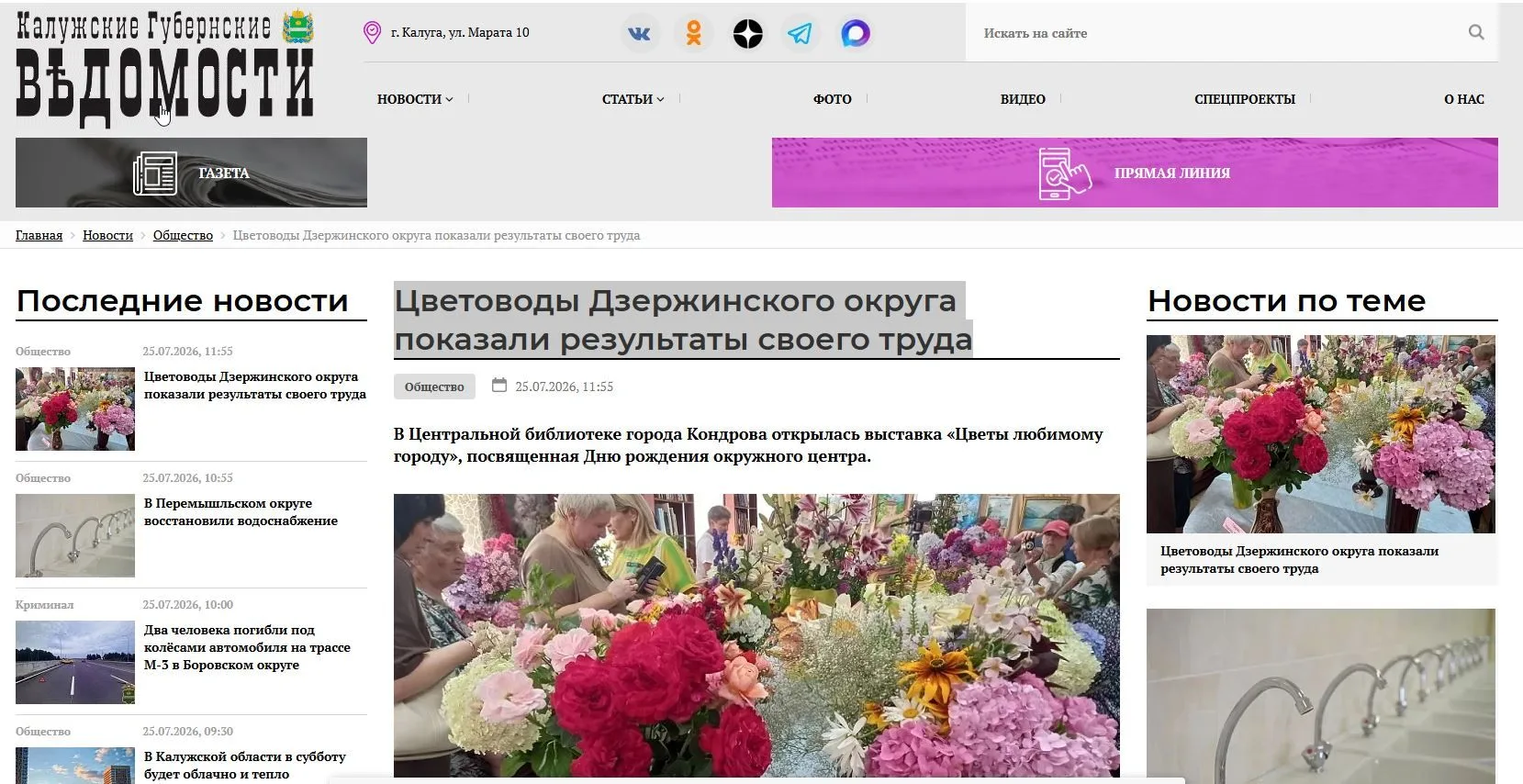This screenshot has width=1523, height=784.
Task: Click the ГАЗЕТА banner button
Action: (x=191, y=173)
